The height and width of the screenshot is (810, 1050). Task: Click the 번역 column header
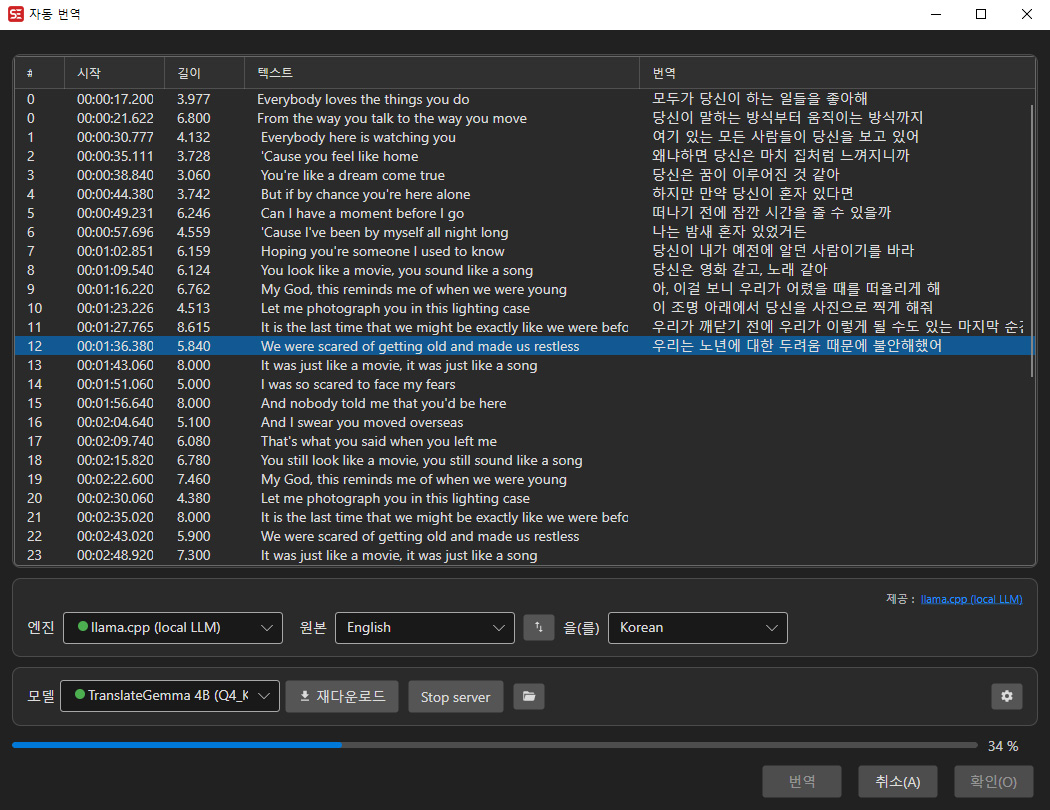point(837,73)
